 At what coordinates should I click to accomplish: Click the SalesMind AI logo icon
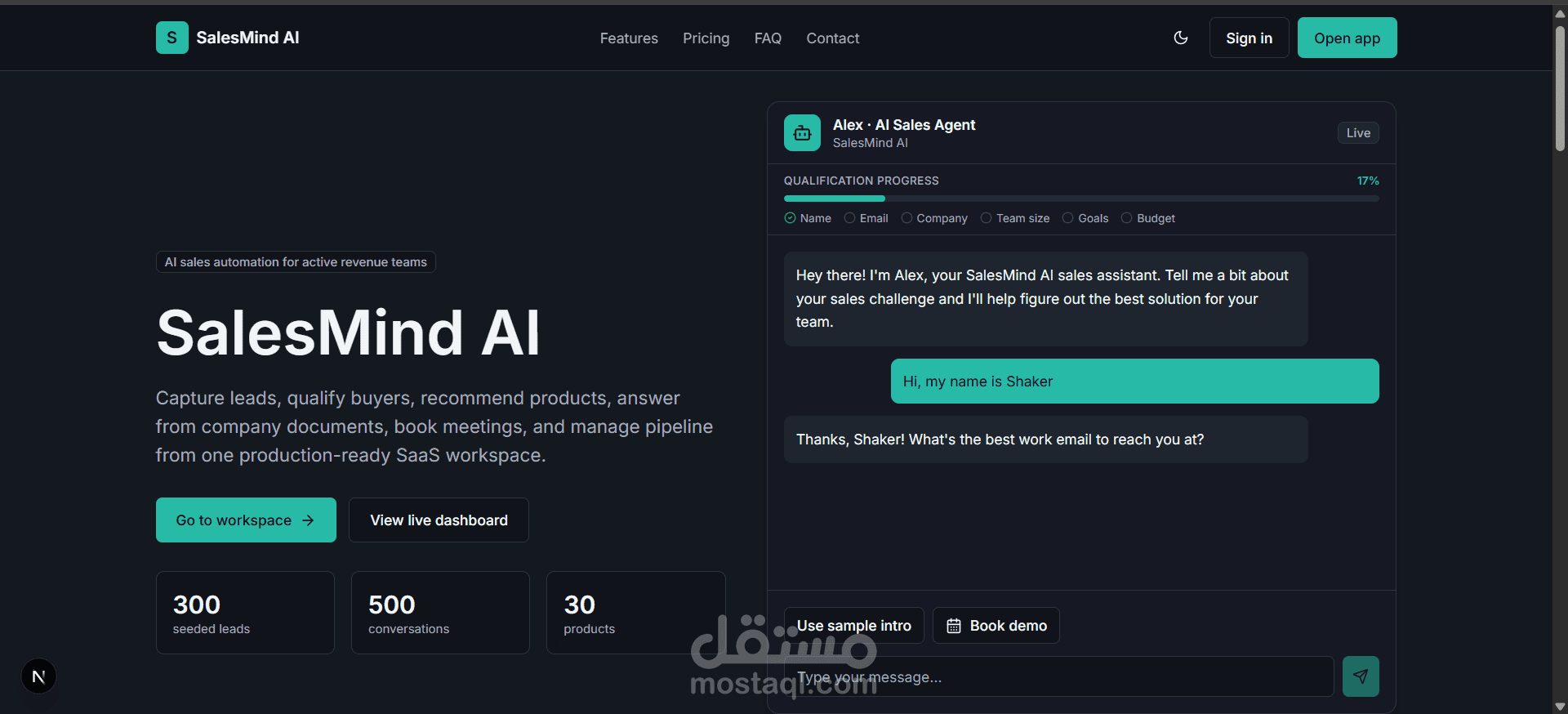[171, 38]
